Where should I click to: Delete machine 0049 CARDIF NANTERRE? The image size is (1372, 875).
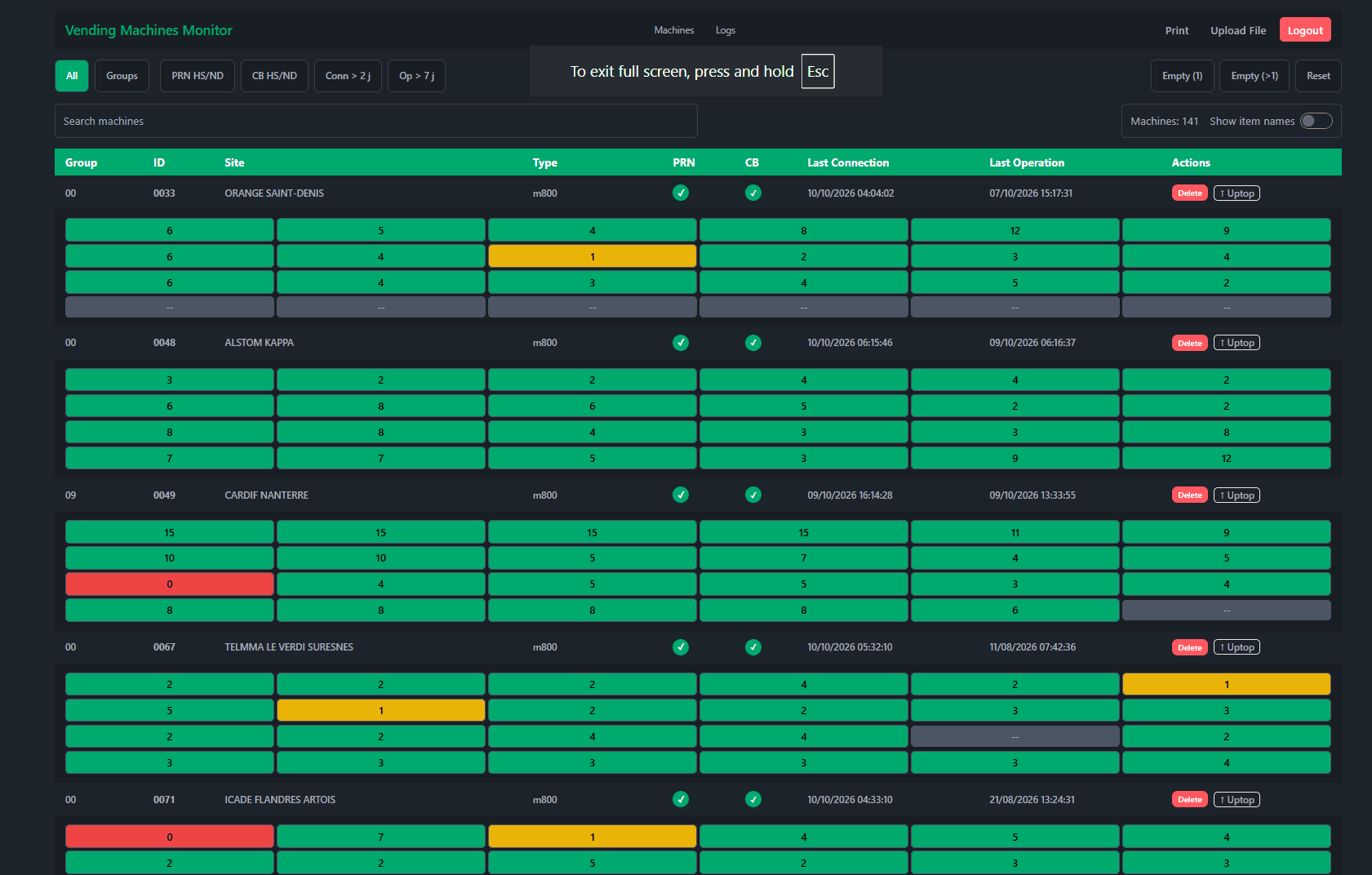1189,495
